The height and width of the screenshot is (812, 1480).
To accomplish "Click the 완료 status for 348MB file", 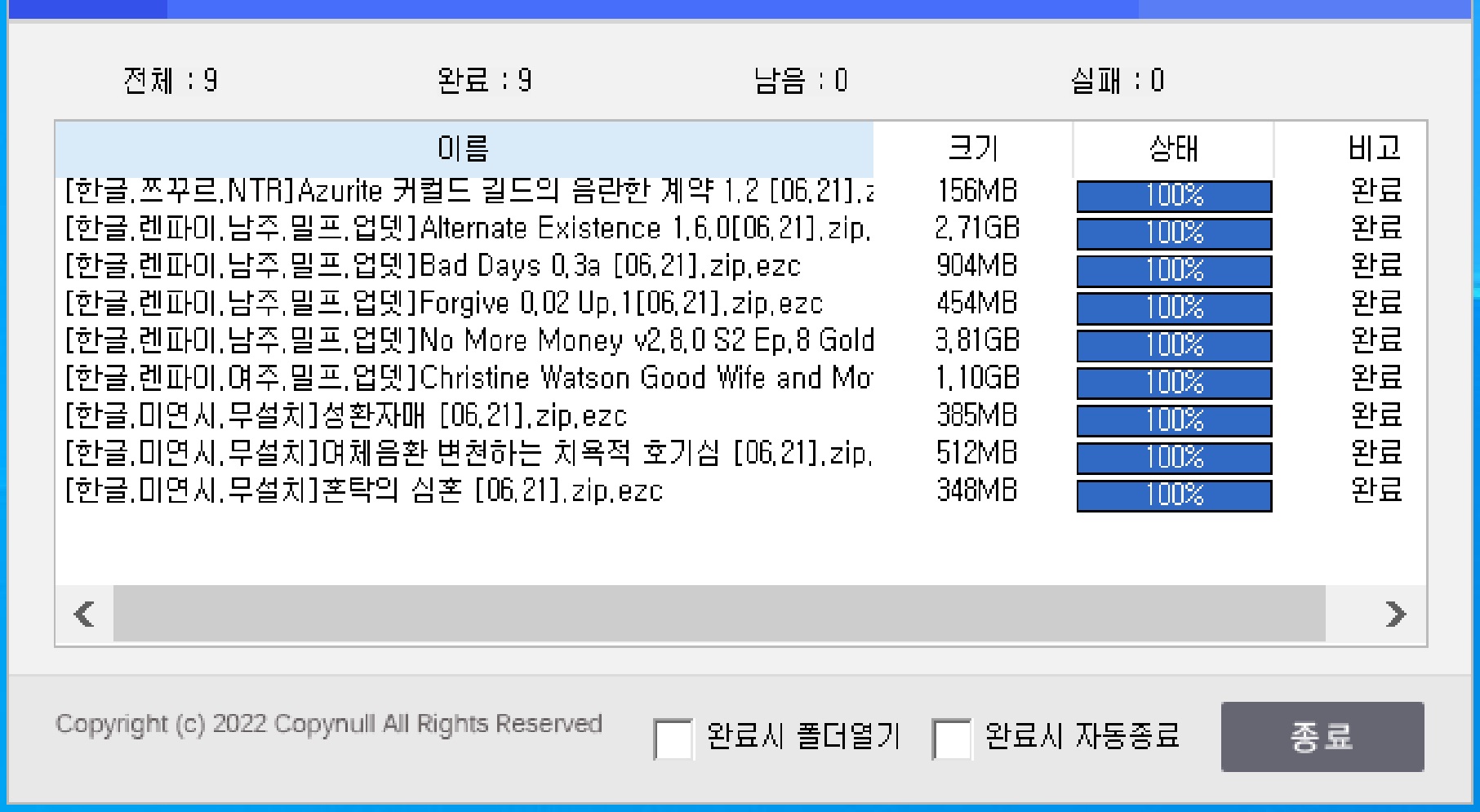I will click(x=1376, y=490).
